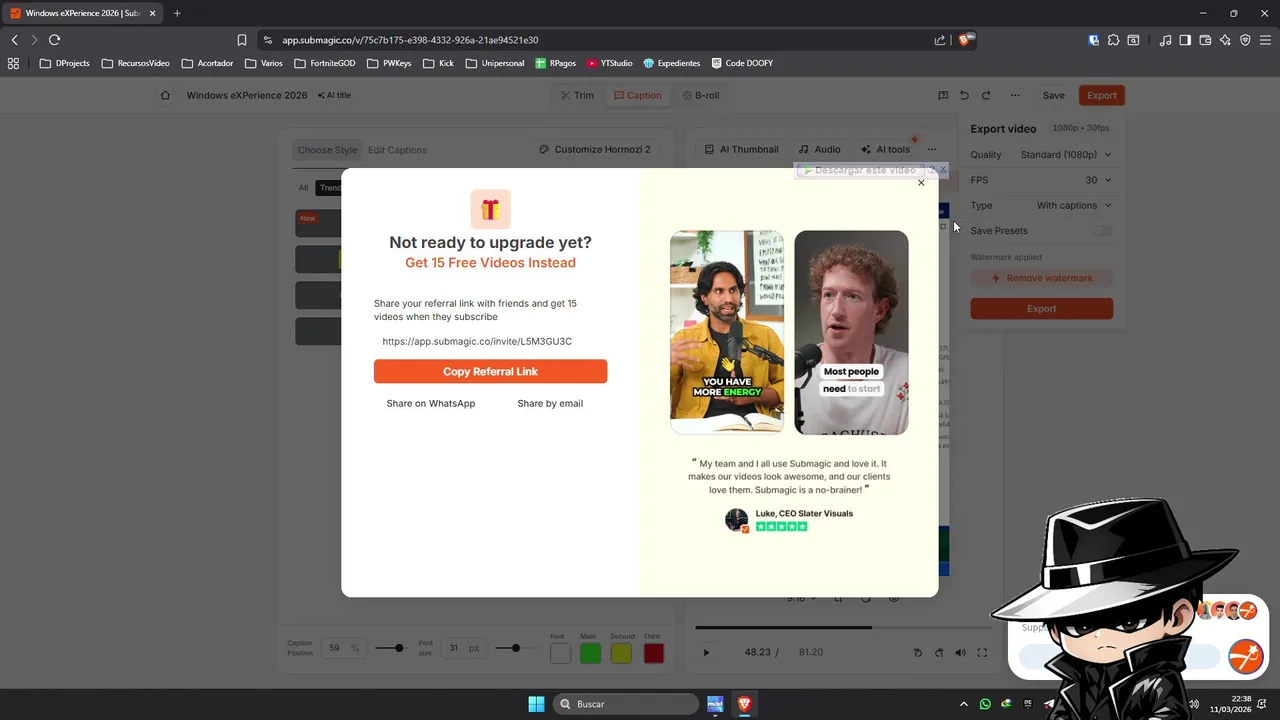Click Export in the Export video panel
The height and width of the screenshot is (720, 1280).
tap(1041, 308)
